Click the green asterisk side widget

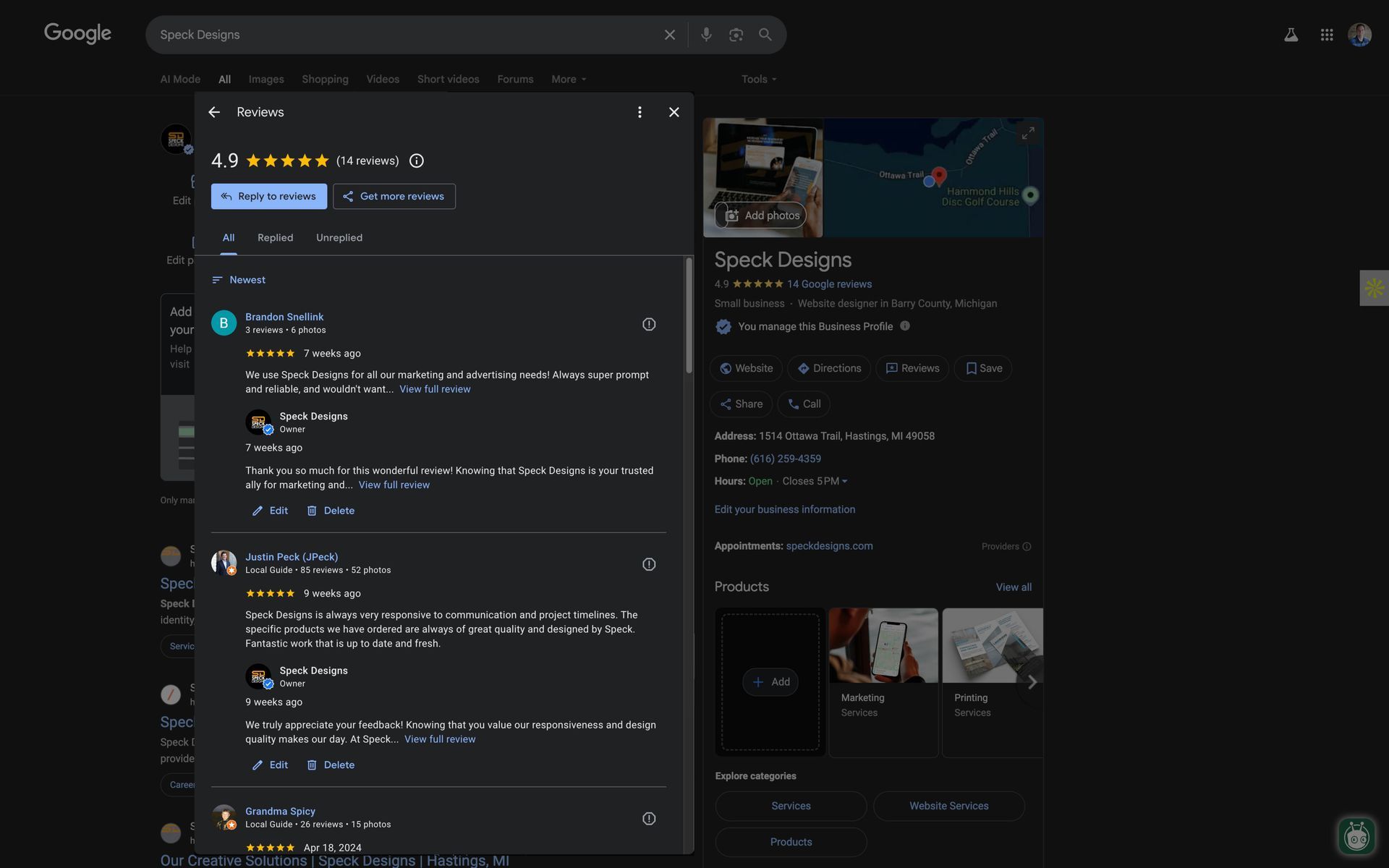pyautogui.click(x=1374, y=288)
